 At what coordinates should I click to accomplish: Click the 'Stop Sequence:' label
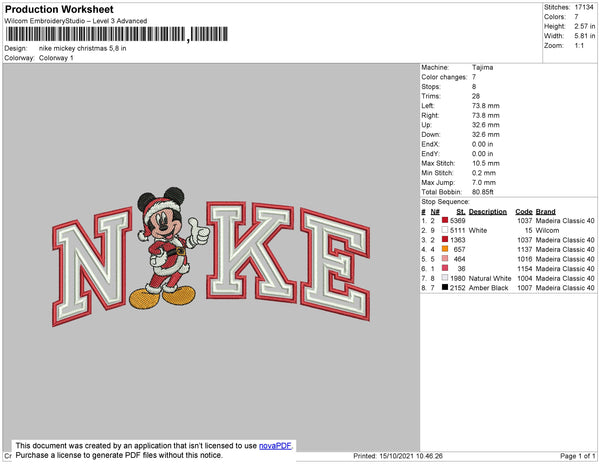point(445,202)
